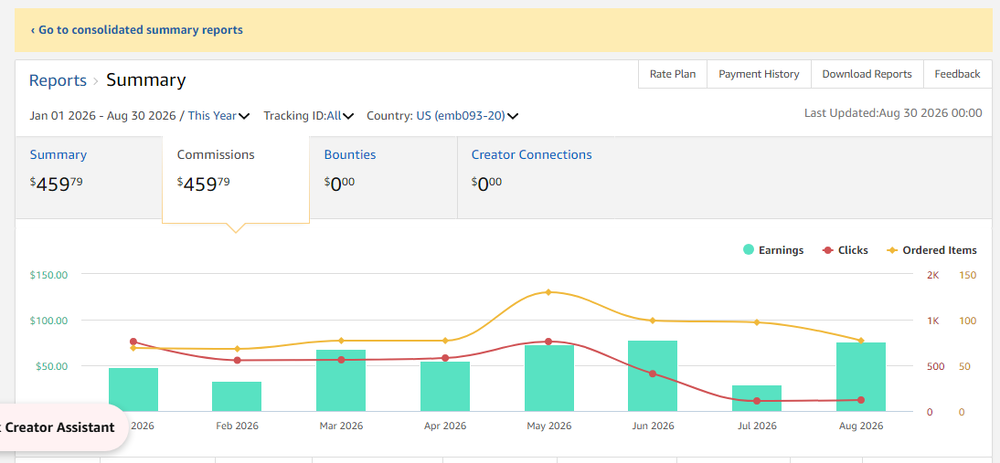
Task: Click the Jun 2026 red Clicks point
Action: click(652, 374)
